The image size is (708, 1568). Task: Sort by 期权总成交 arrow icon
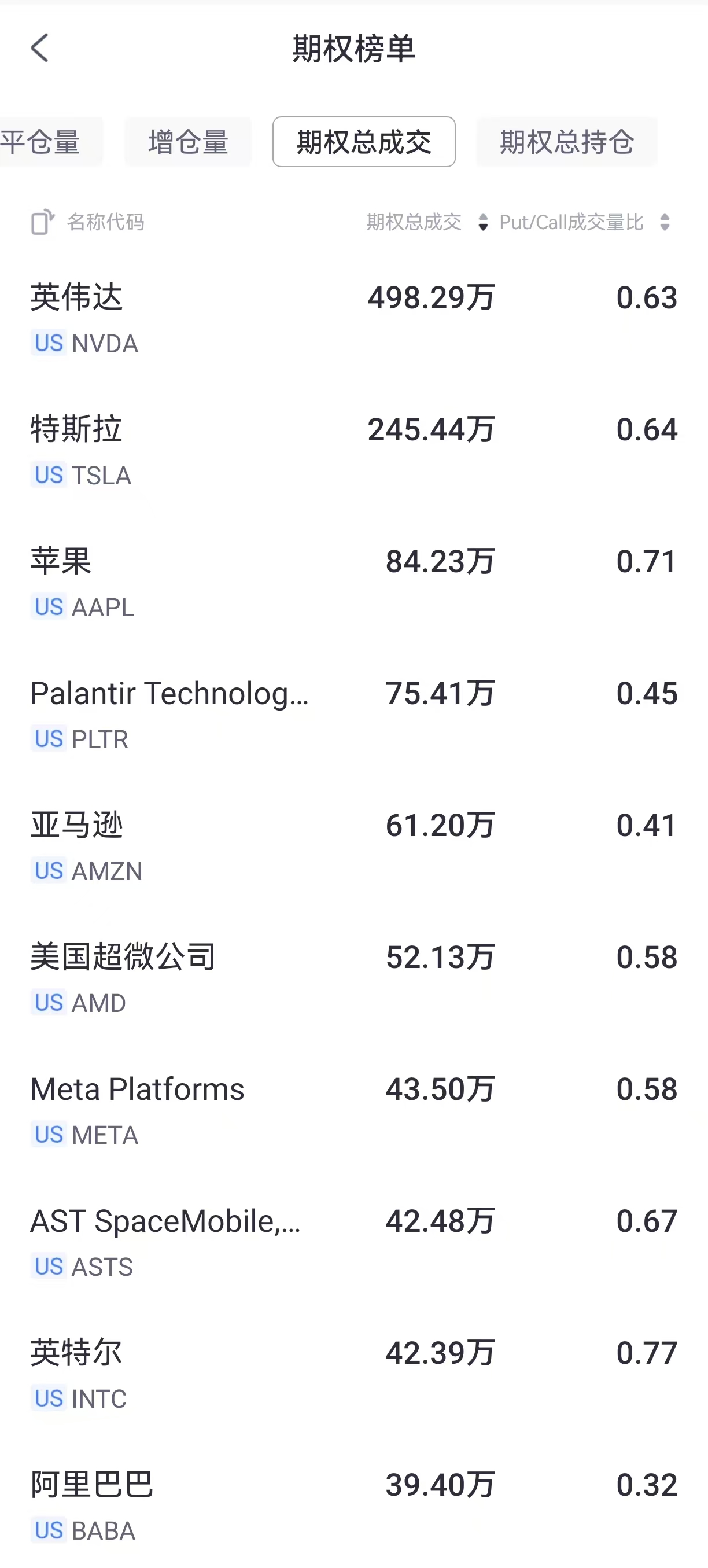tap(483, 222)
